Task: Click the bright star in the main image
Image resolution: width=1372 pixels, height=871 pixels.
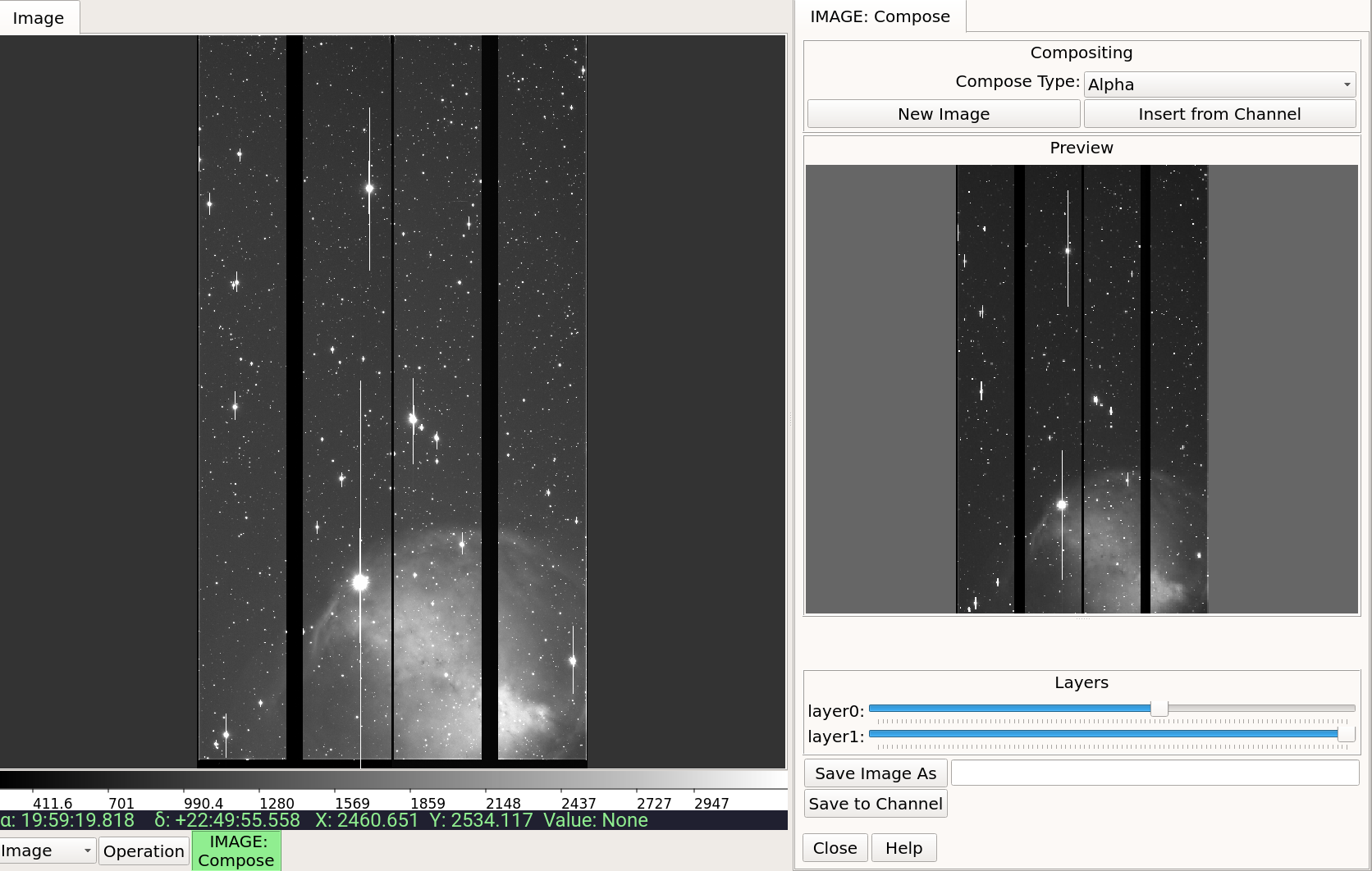Action: (x=360, y=582)
